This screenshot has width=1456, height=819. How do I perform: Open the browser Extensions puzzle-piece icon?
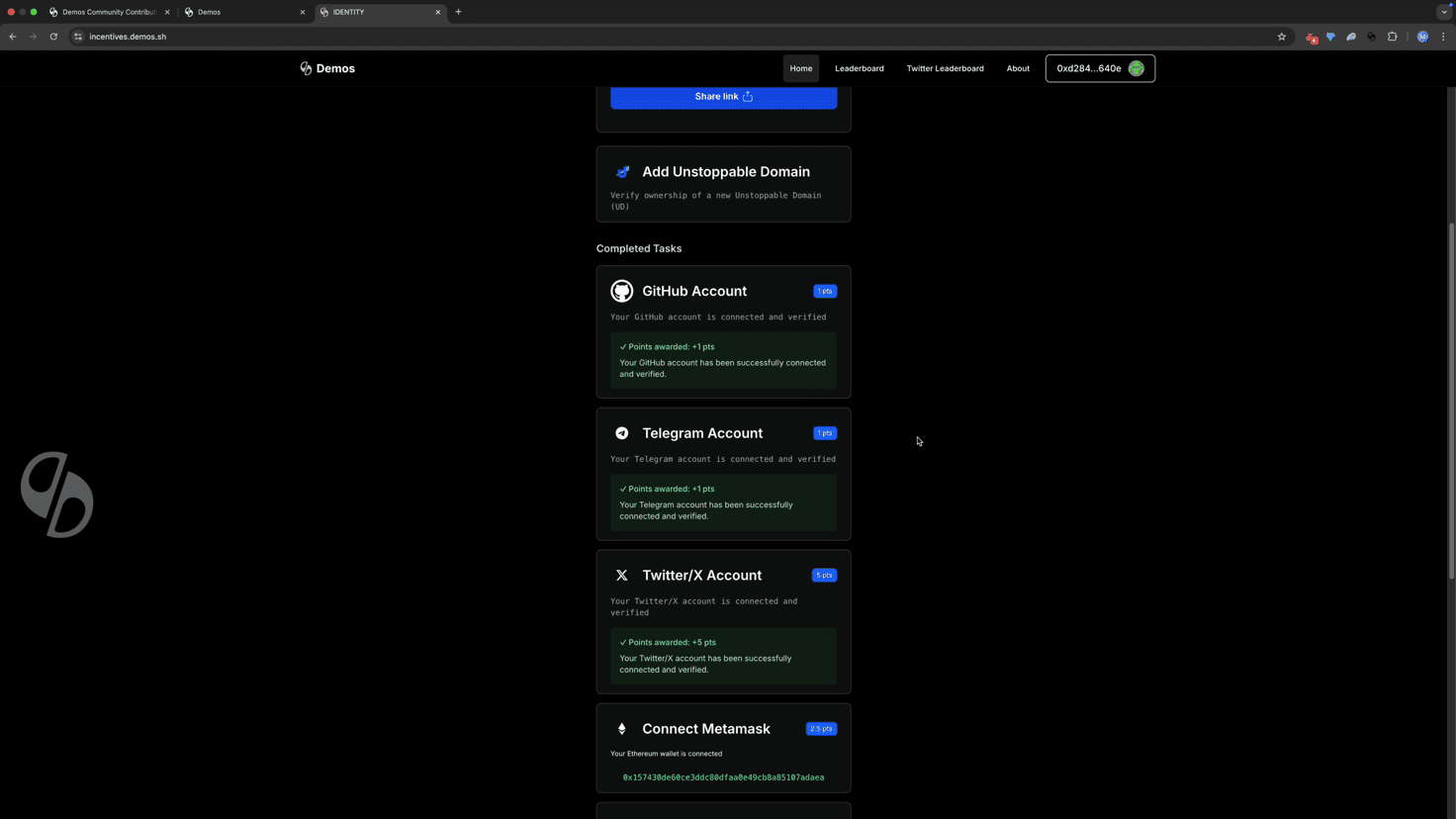(1392, 37)
